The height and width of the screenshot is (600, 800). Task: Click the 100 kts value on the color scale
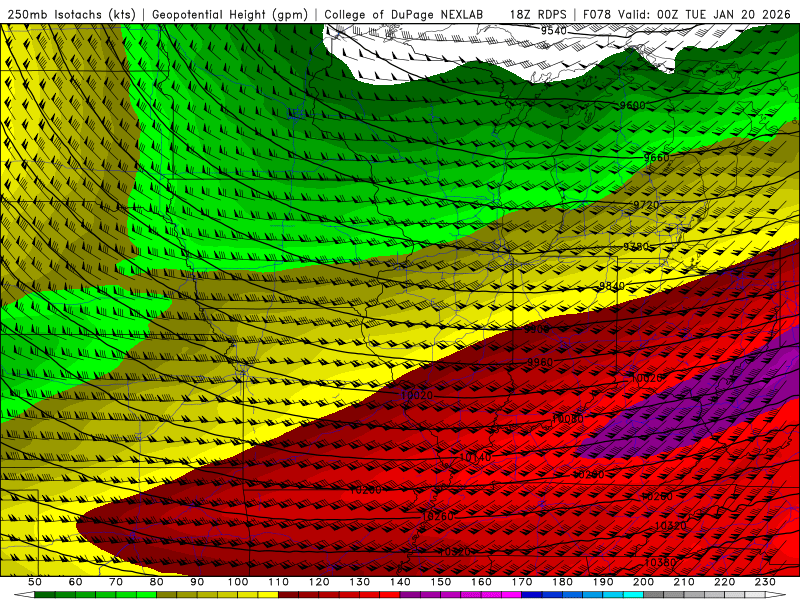[x=238, y=582]
